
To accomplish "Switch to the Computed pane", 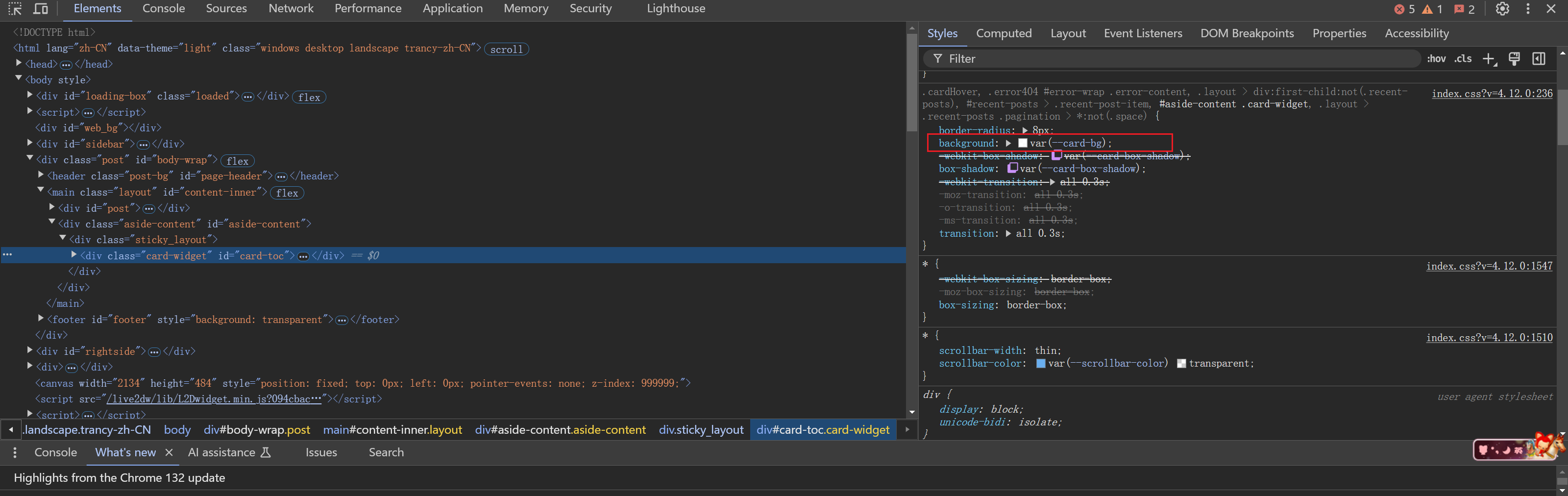I will 1004,33.
